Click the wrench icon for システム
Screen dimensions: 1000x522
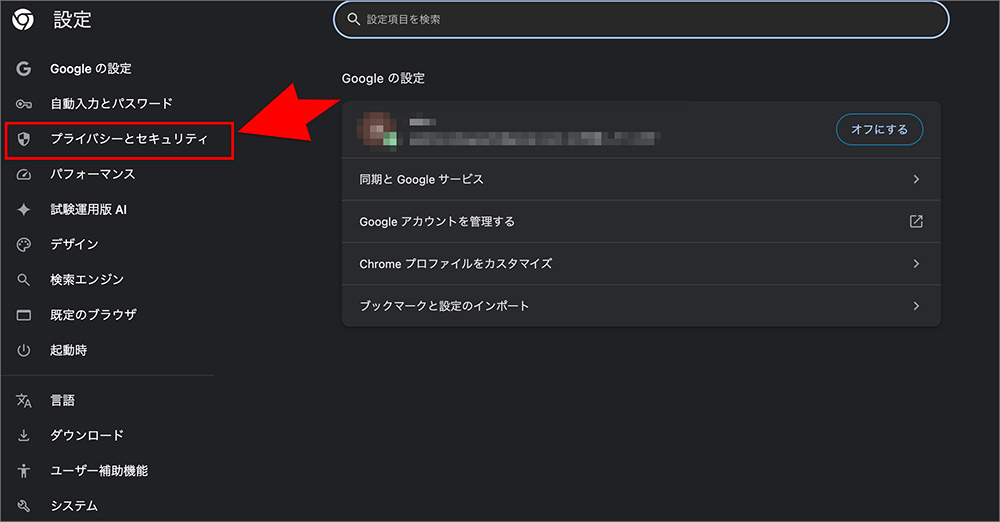pyautogui.click(x=24, y=506)
